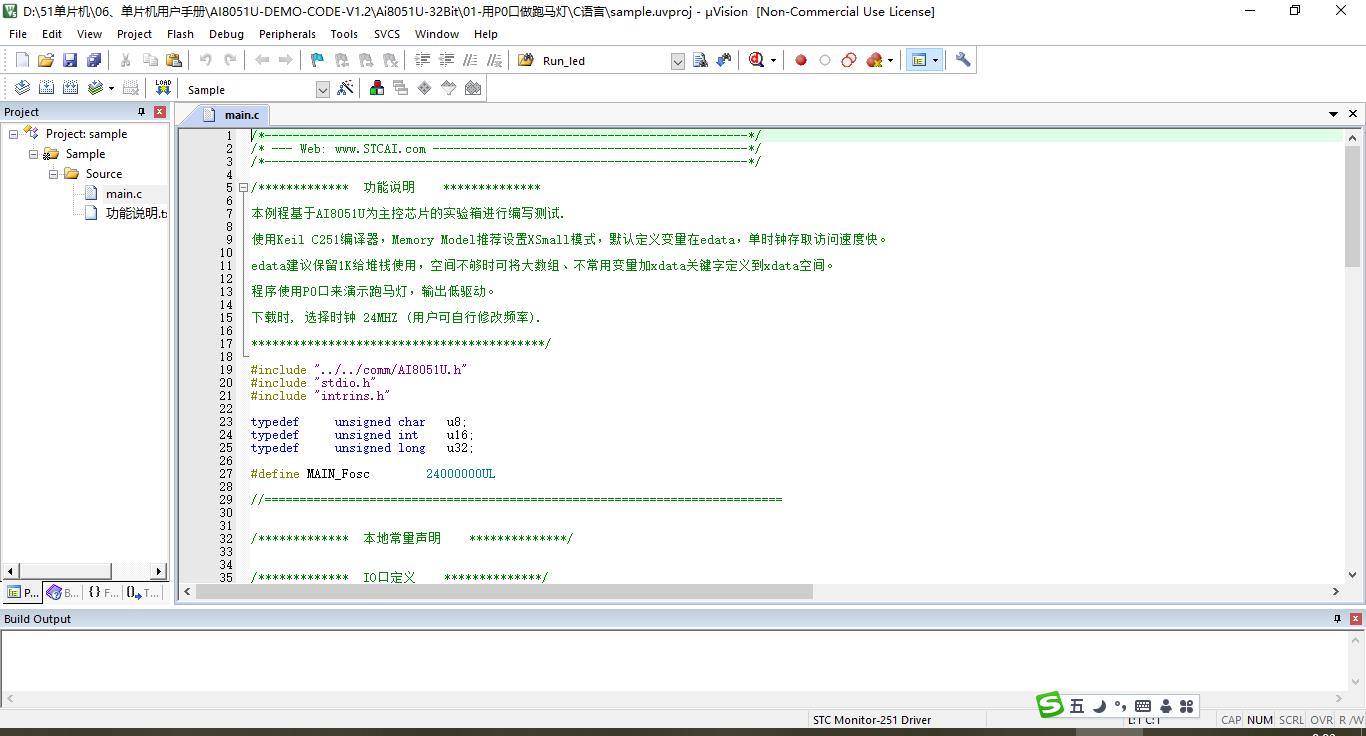Toggle pin on the Project panel
This screenshot has width=1366, height=736.
coord(141,112)
